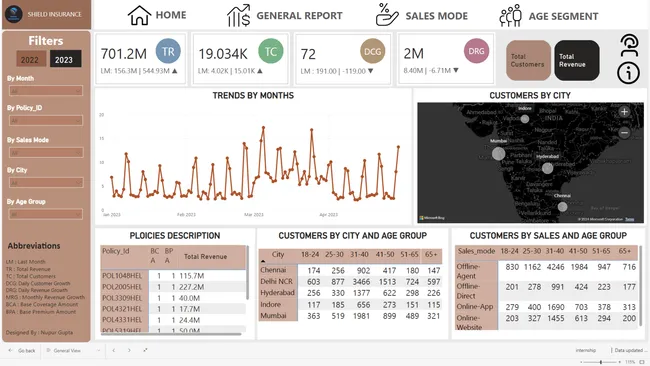Click the Mumbai bubble on map
Viewport: 650px width, 366px height.
pyautogui.click(x=498, y=154)
